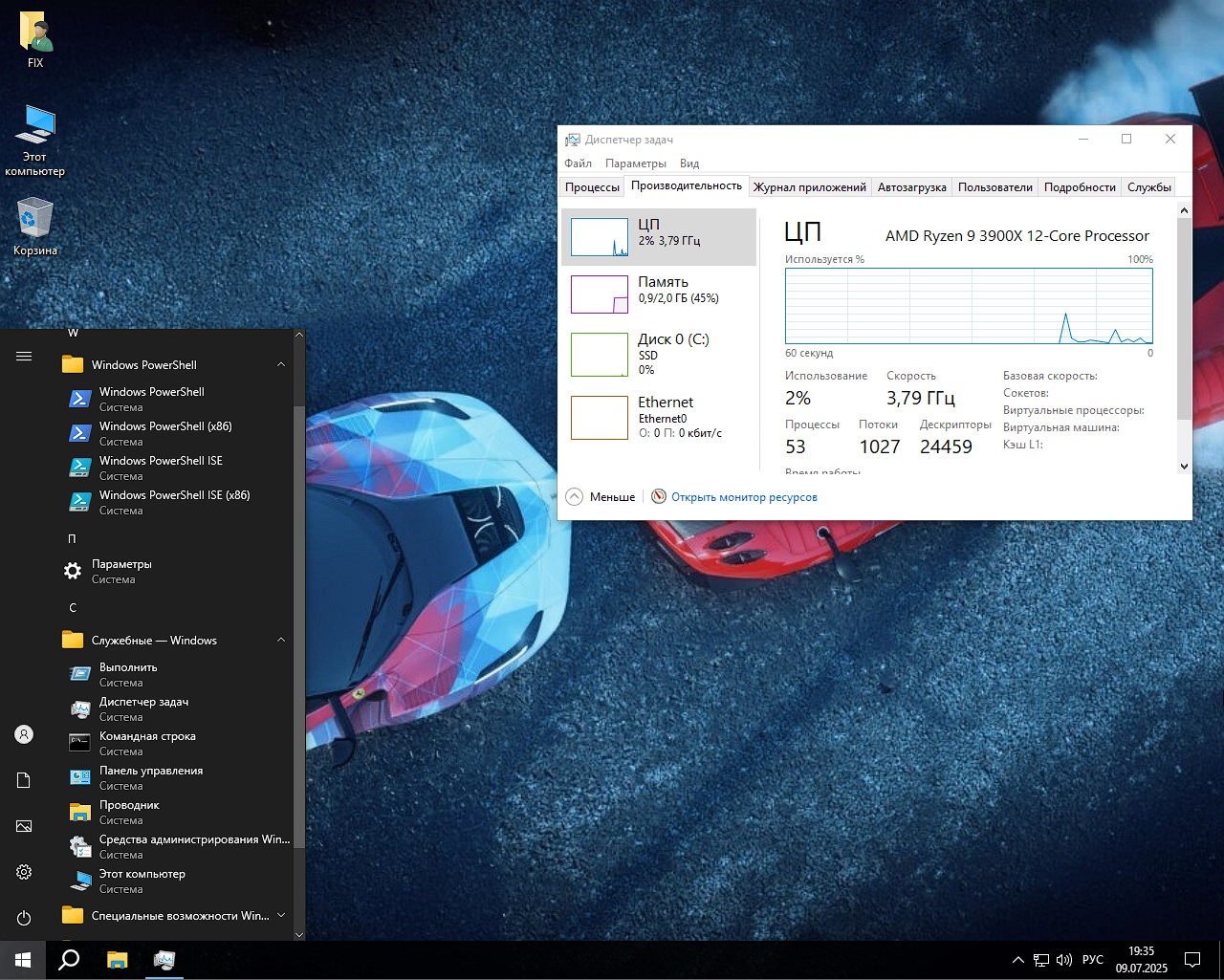Collapse Task Manager with Меньше button
Screen dimensions: 1224x980
601,497
